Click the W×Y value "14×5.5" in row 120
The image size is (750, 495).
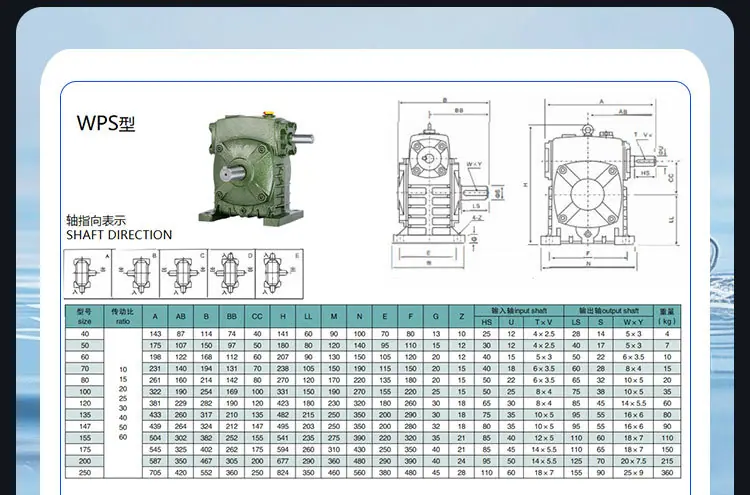tap(633, 403)
